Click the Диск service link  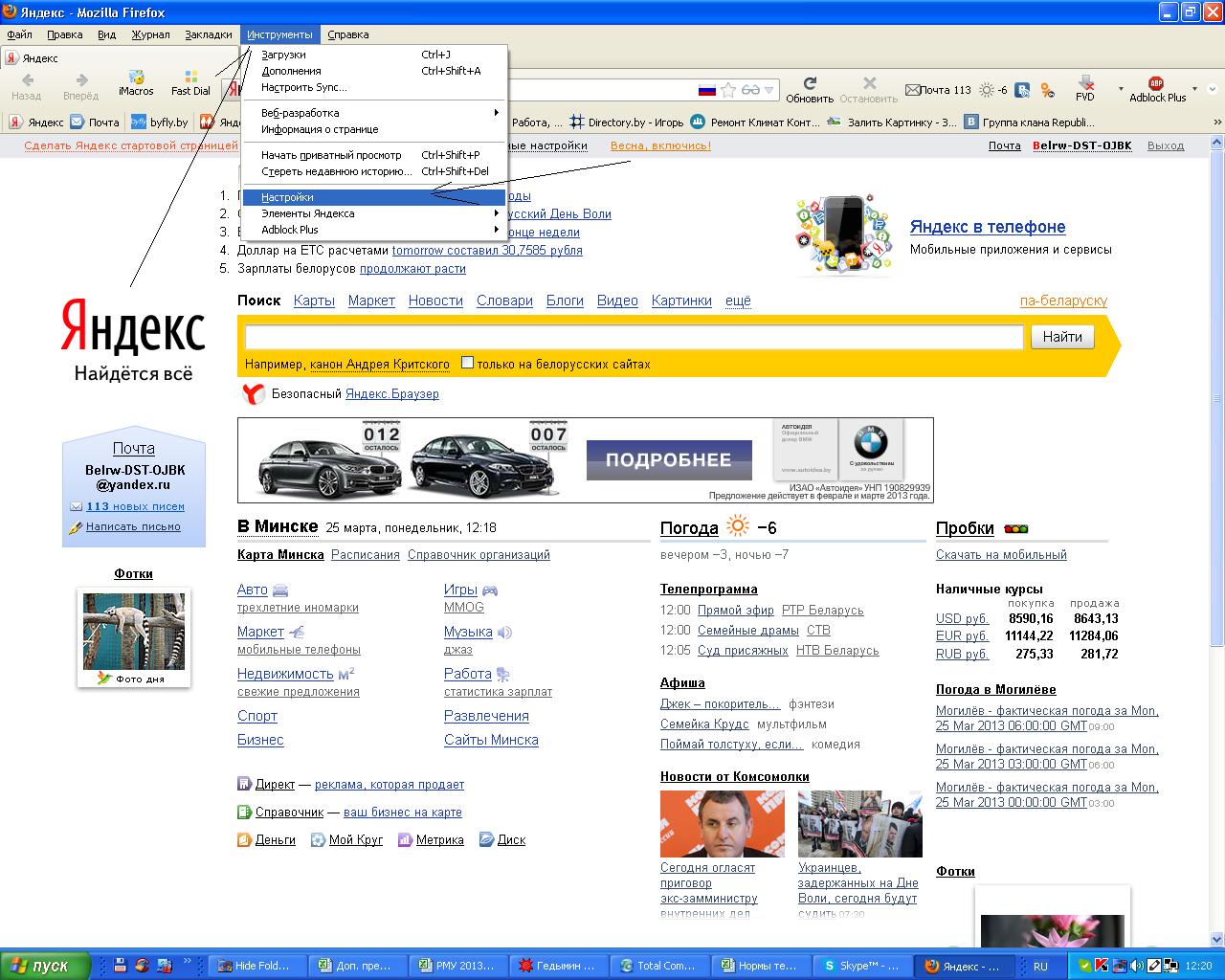(511, 840)
